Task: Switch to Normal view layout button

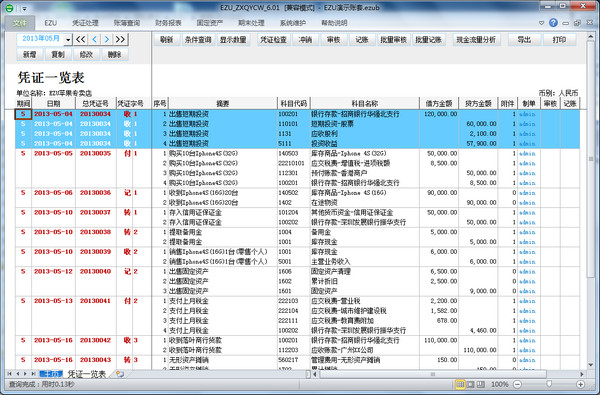Action: coord(460,384)
